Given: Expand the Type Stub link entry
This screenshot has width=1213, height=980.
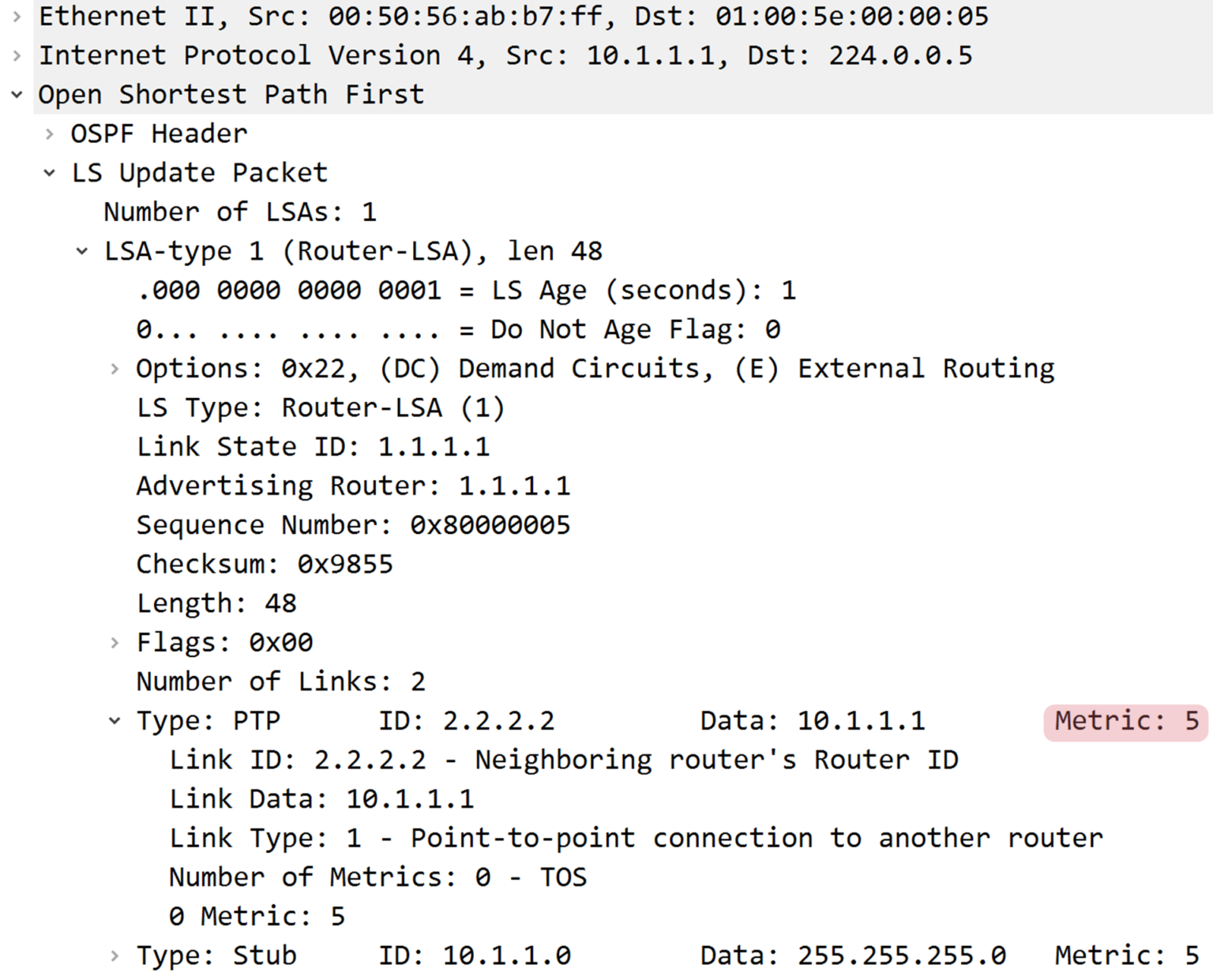Looking at the screenshot, I should [115, 956].
